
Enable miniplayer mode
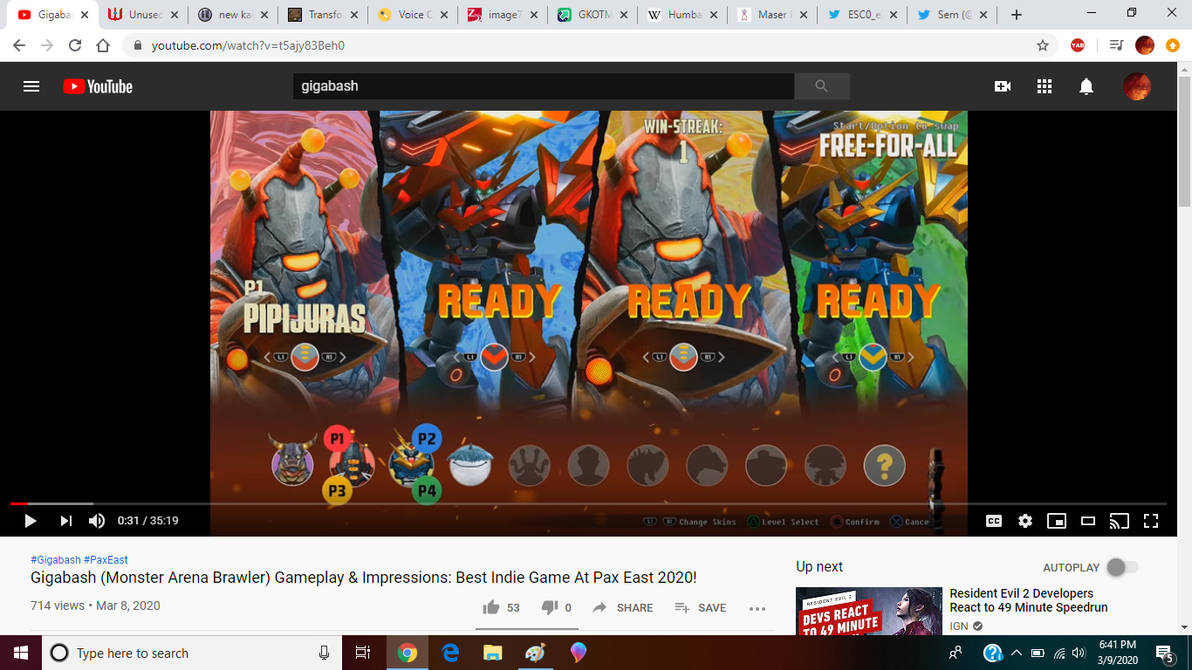click(1057, 521)
